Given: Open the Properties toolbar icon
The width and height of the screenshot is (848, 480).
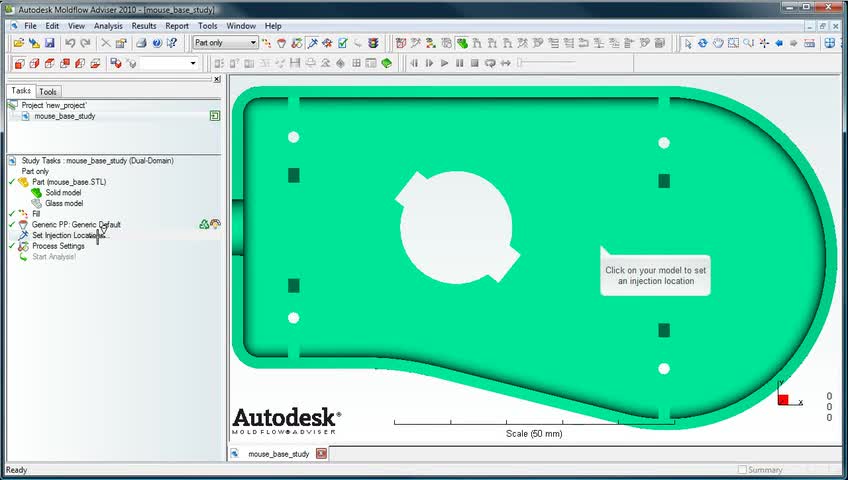Looking at the screenshot, I should click(x=121, y=43).
